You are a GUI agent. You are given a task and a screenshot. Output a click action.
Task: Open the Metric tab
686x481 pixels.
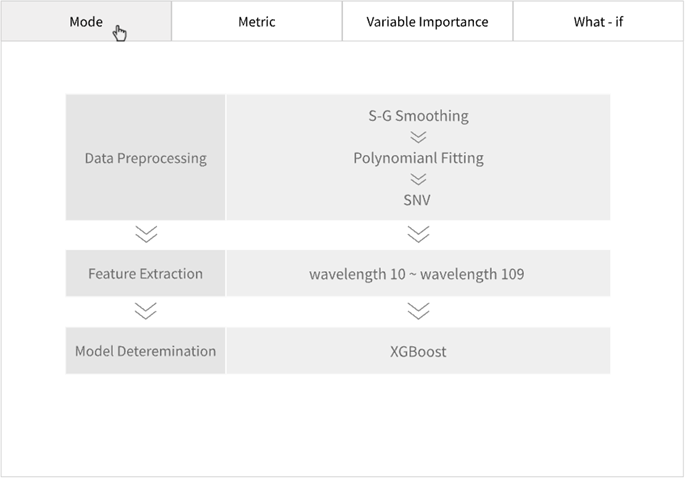click(x=257, y=21)
